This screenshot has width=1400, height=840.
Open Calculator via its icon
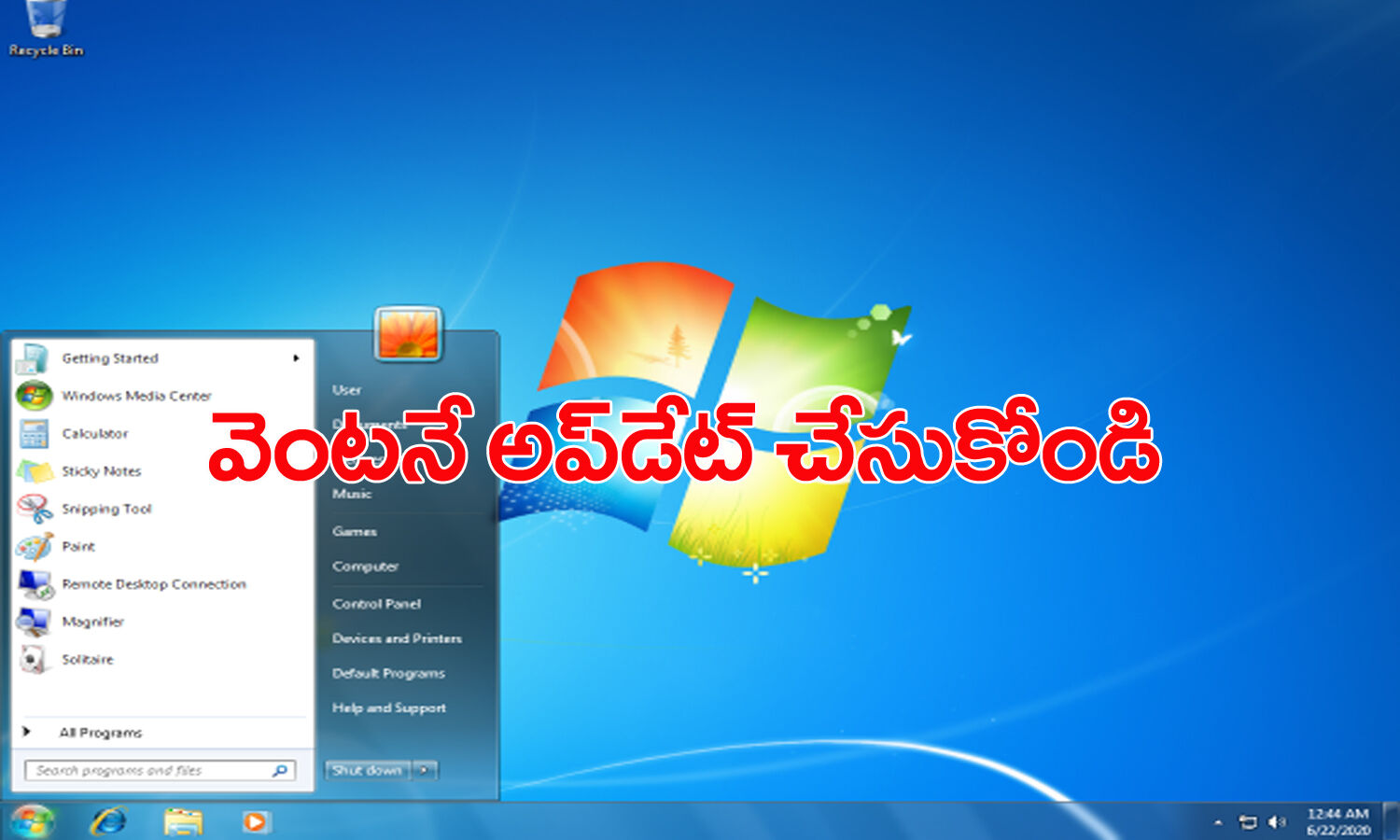pos(34,433)
